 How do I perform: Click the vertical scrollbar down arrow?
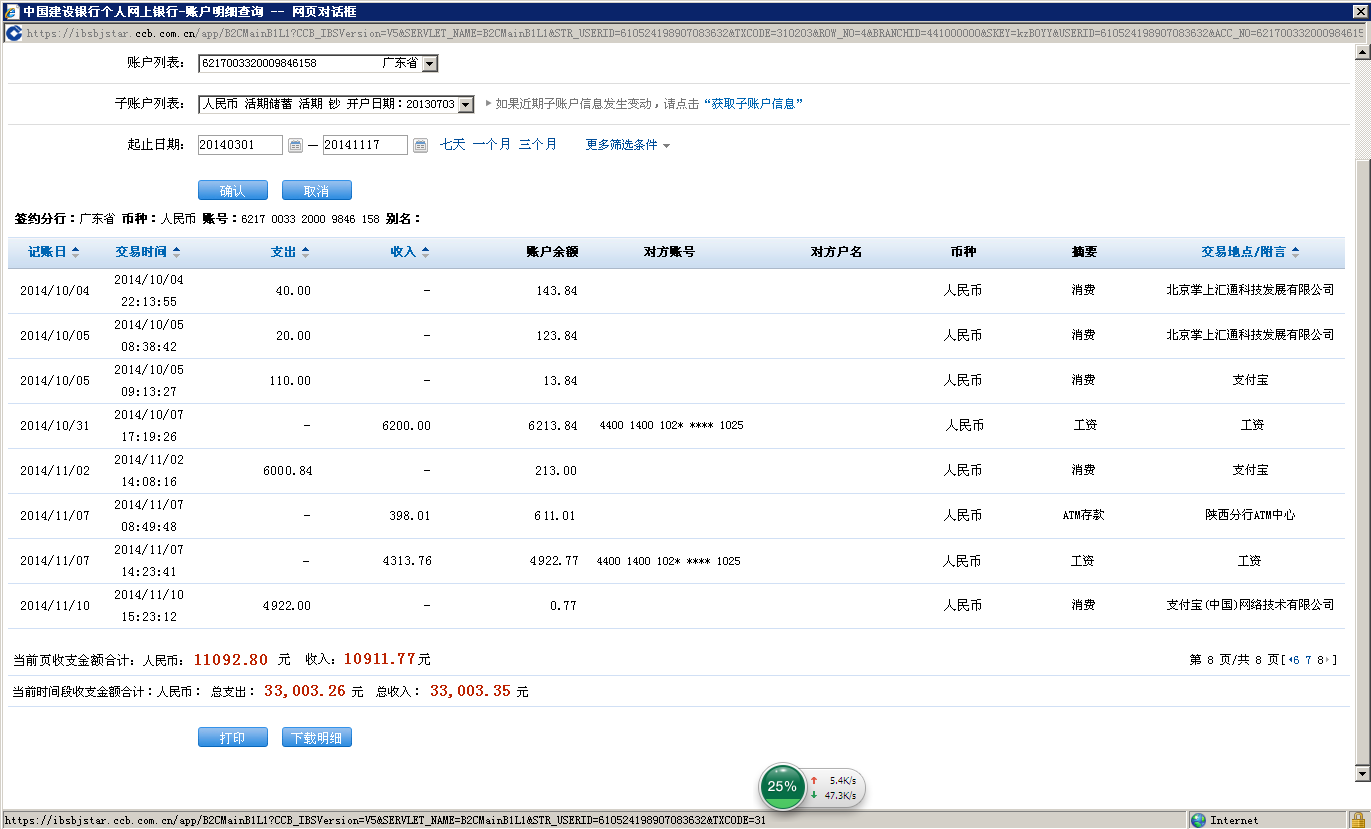pos(1361,773)
